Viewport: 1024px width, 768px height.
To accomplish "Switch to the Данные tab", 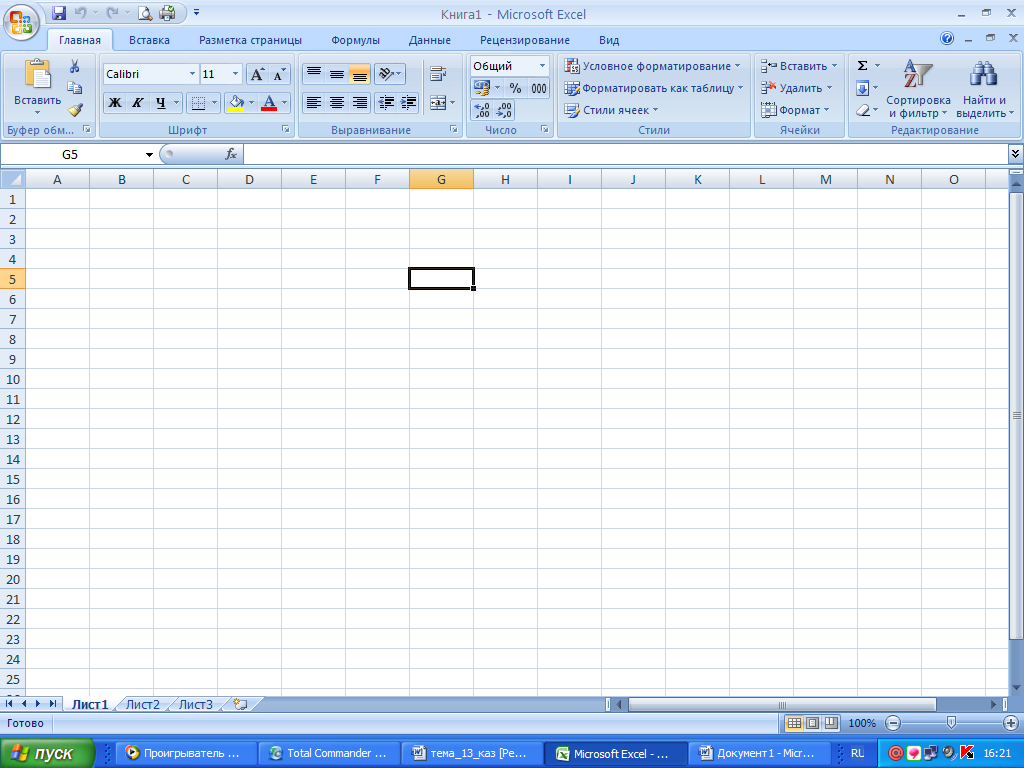I will 430,40.
